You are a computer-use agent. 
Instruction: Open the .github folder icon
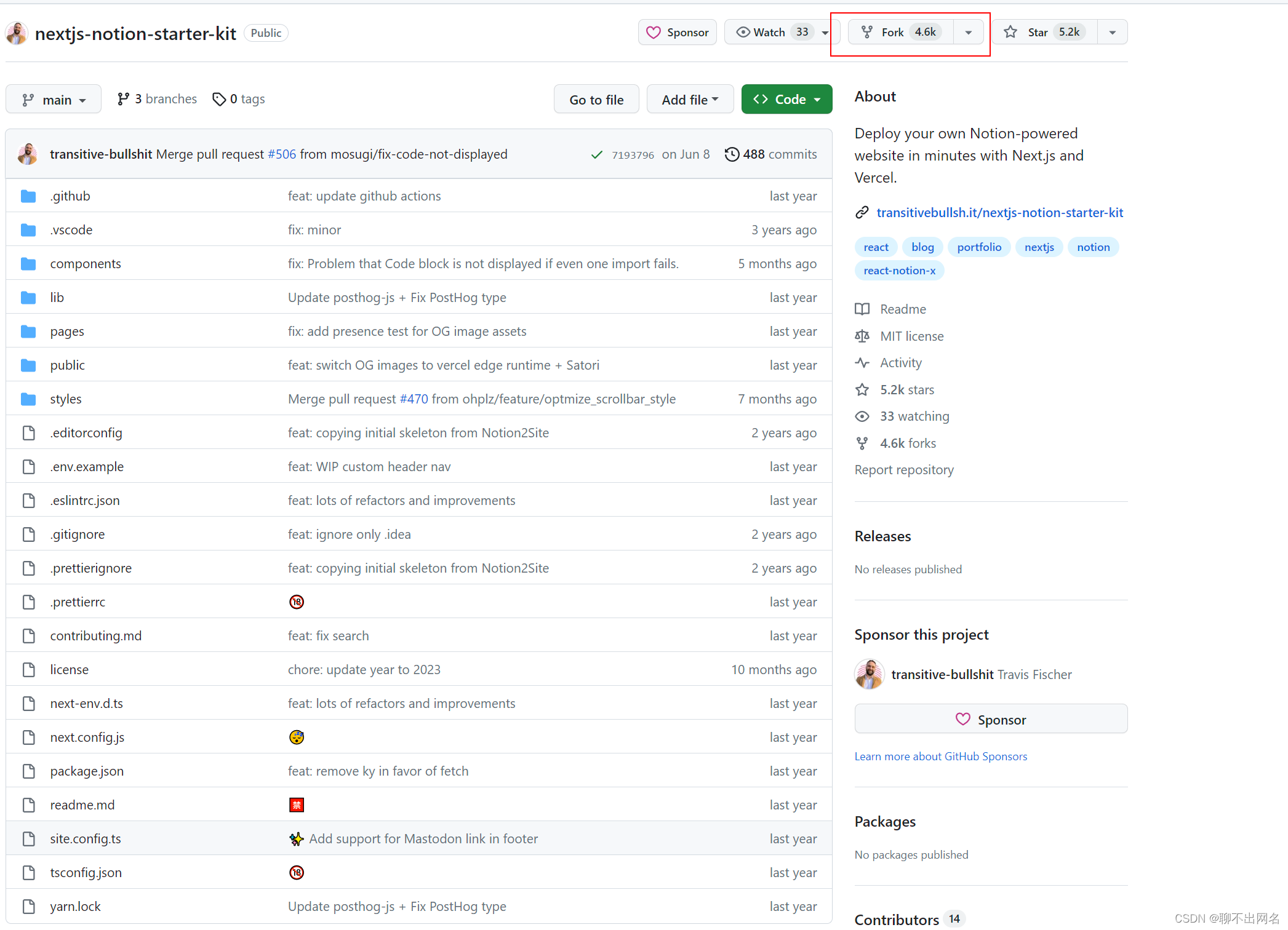point(28,196)
